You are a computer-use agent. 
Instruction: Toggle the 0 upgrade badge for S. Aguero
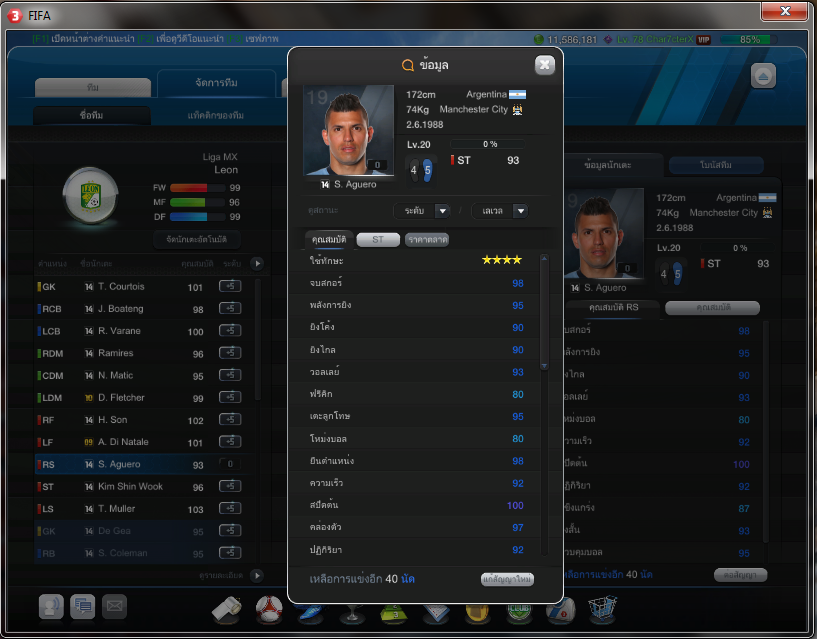click(230, 464)
